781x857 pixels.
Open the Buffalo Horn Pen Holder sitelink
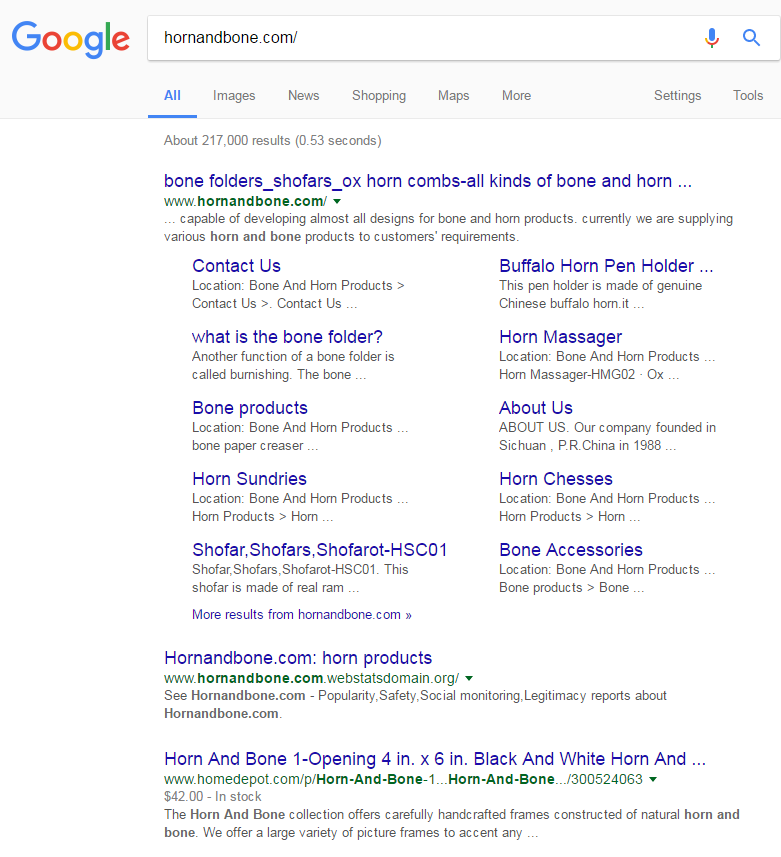(606, 266)
